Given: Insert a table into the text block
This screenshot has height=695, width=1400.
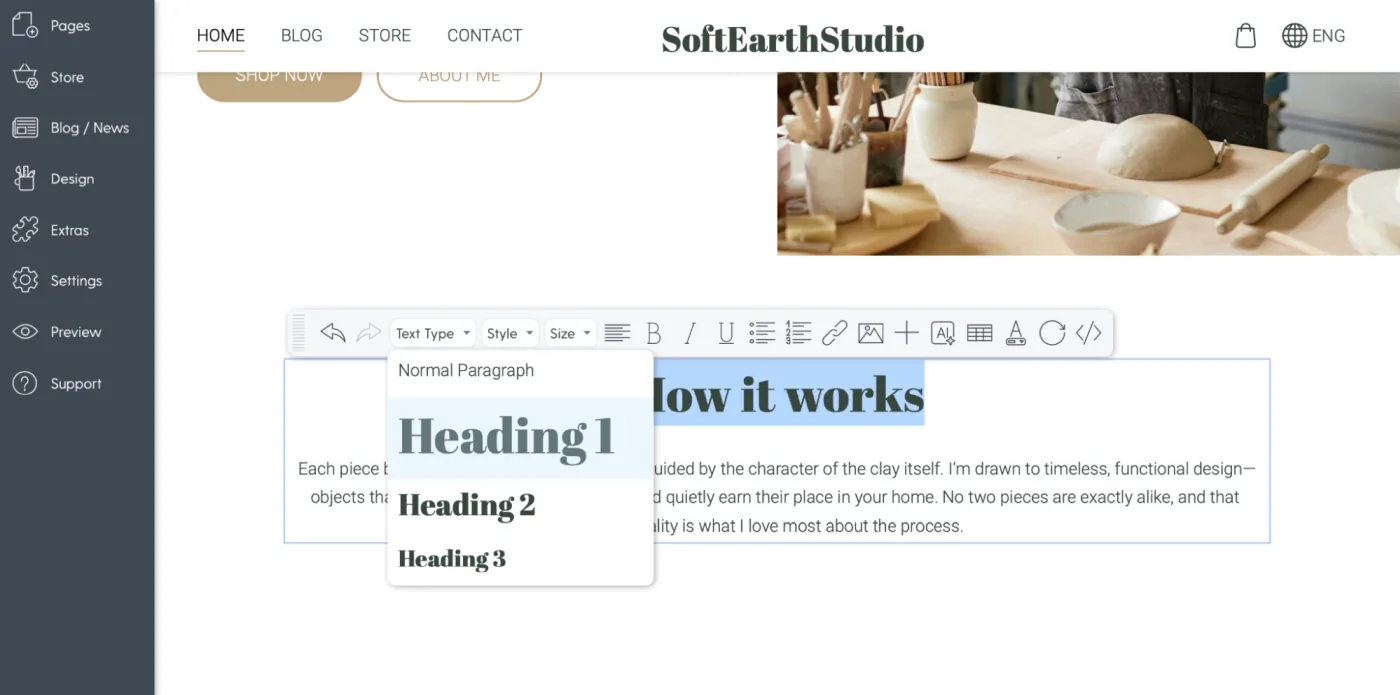Looking at the screenshot, I should (x=979, y=332).
